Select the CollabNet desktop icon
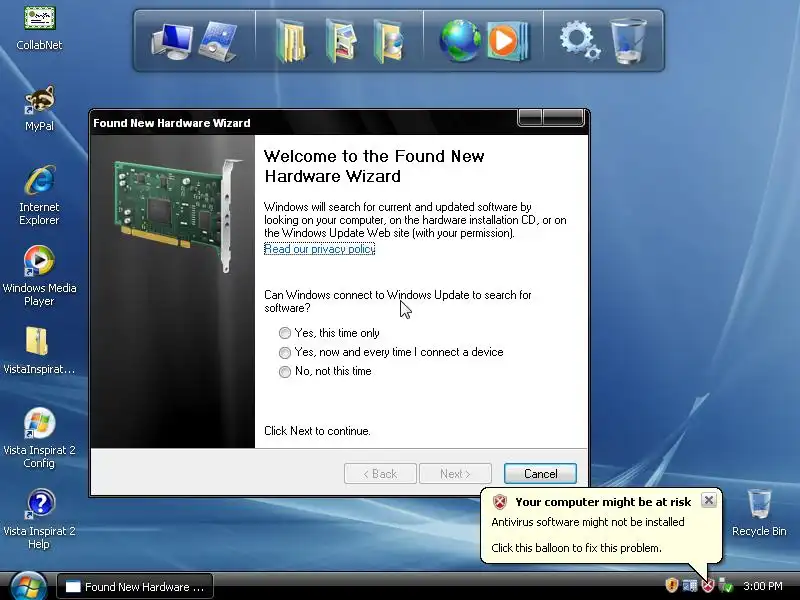The height and width of the screenshot is (600, 800). (39, 28)
